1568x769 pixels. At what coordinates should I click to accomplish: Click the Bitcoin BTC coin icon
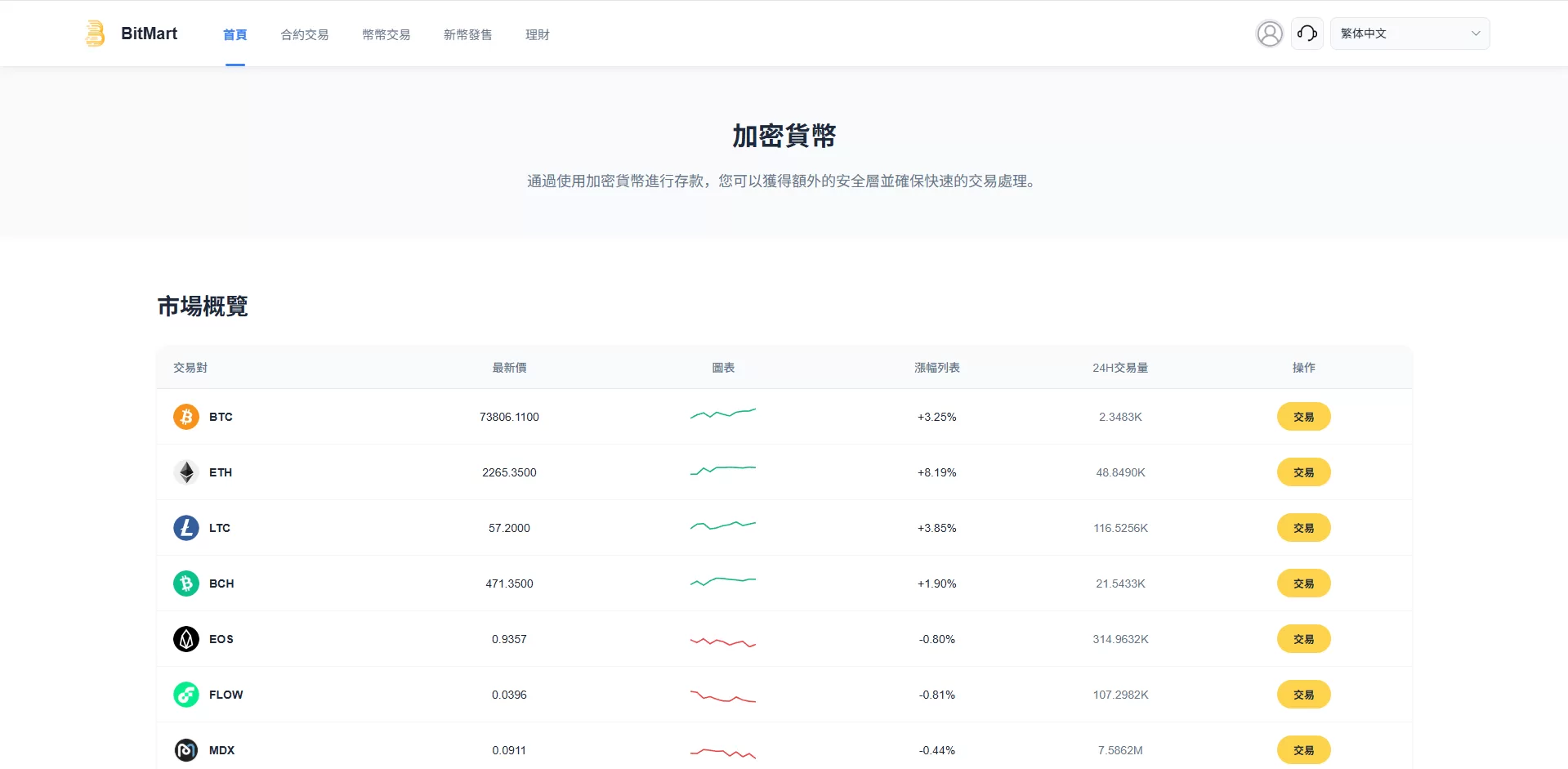[186, 417]
